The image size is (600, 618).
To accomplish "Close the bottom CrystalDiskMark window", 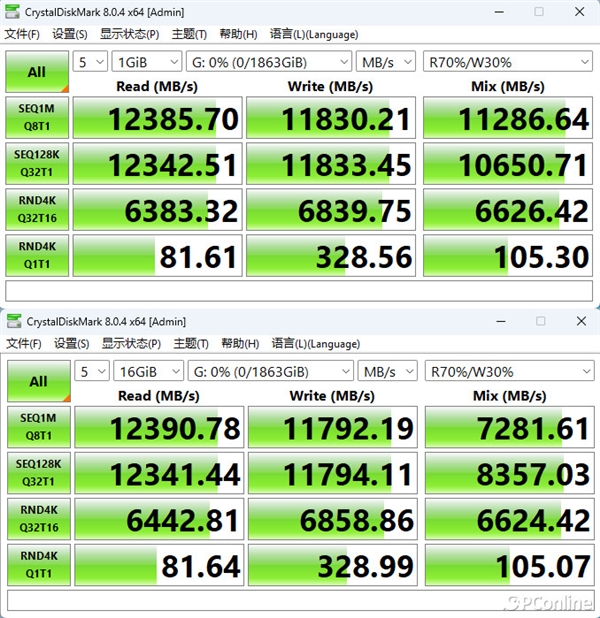I will click(x=581, y=321).
